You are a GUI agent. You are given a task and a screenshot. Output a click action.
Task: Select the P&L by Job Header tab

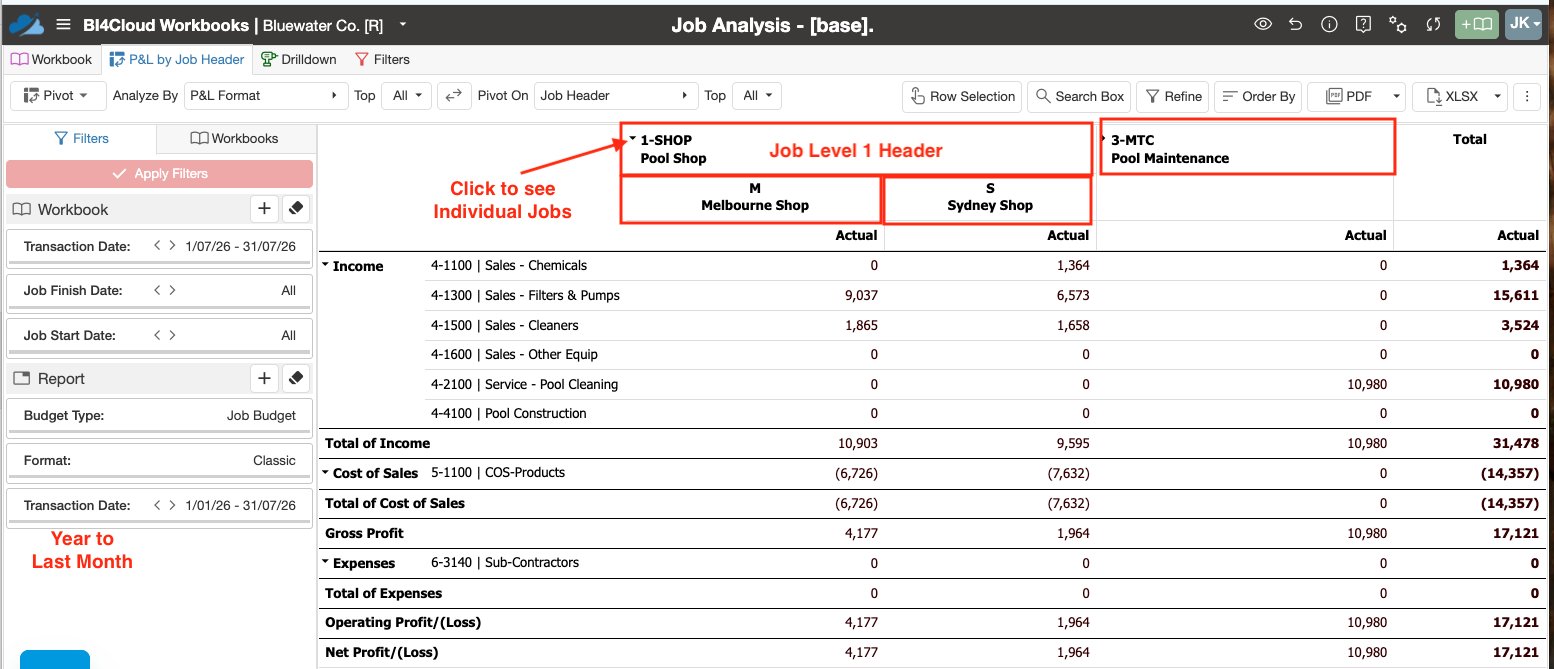click(177, 59)
